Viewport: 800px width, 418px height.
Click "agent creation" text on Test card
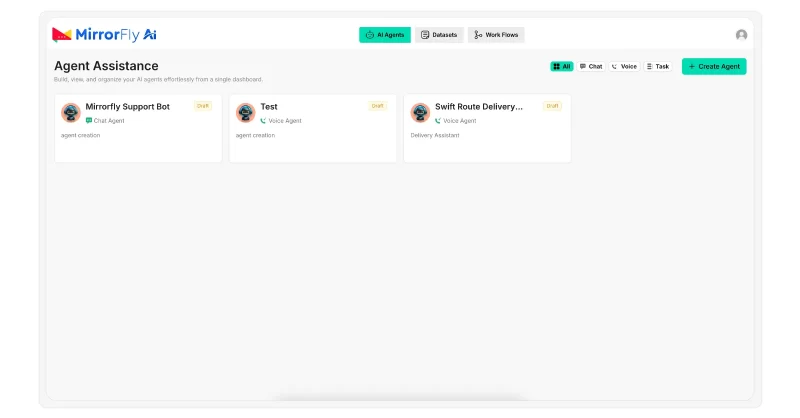pyautogui.click(x=255, y=135)
